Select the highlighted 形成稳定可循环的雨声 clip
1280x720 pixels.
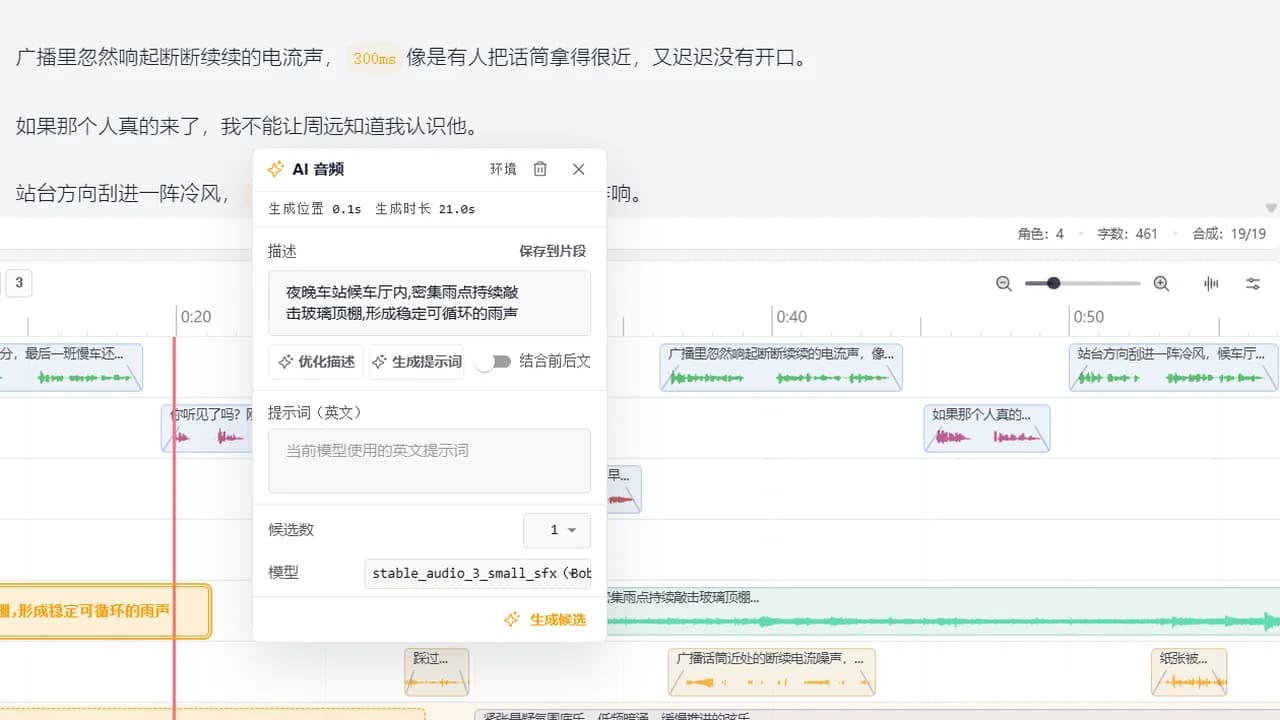[105, 611]
